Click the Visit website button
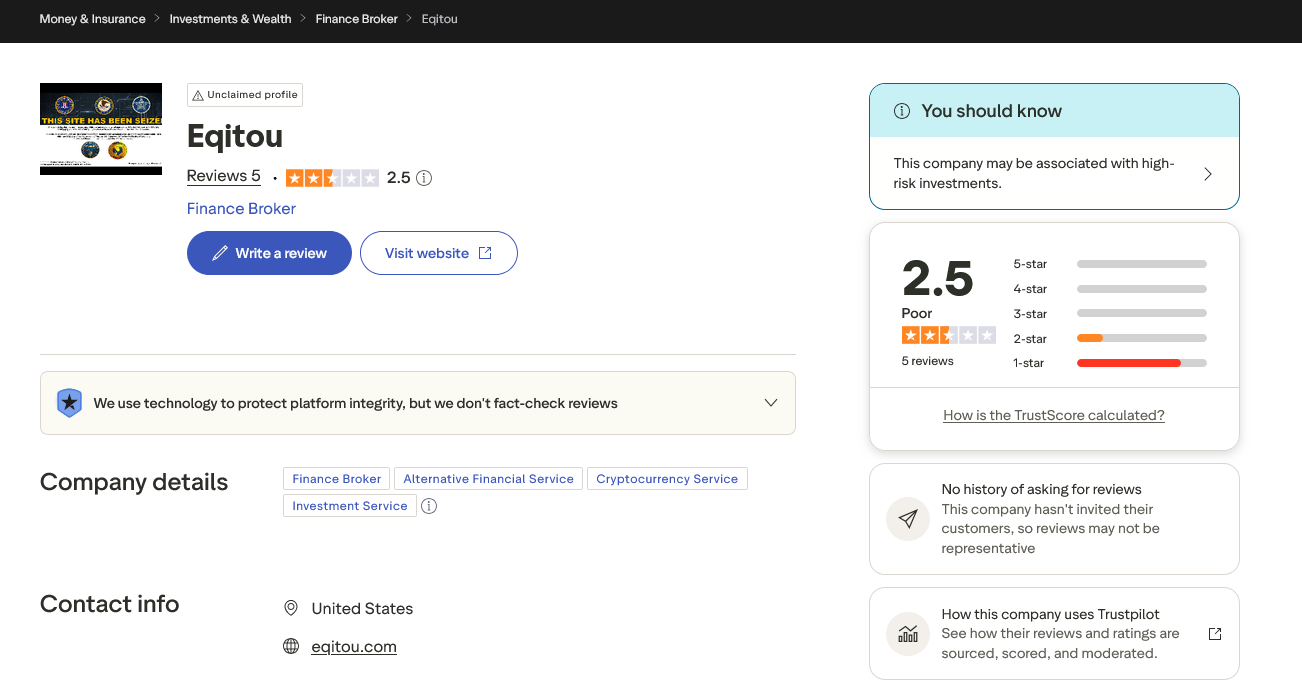The image size is (1302, 690). (439, 253)
